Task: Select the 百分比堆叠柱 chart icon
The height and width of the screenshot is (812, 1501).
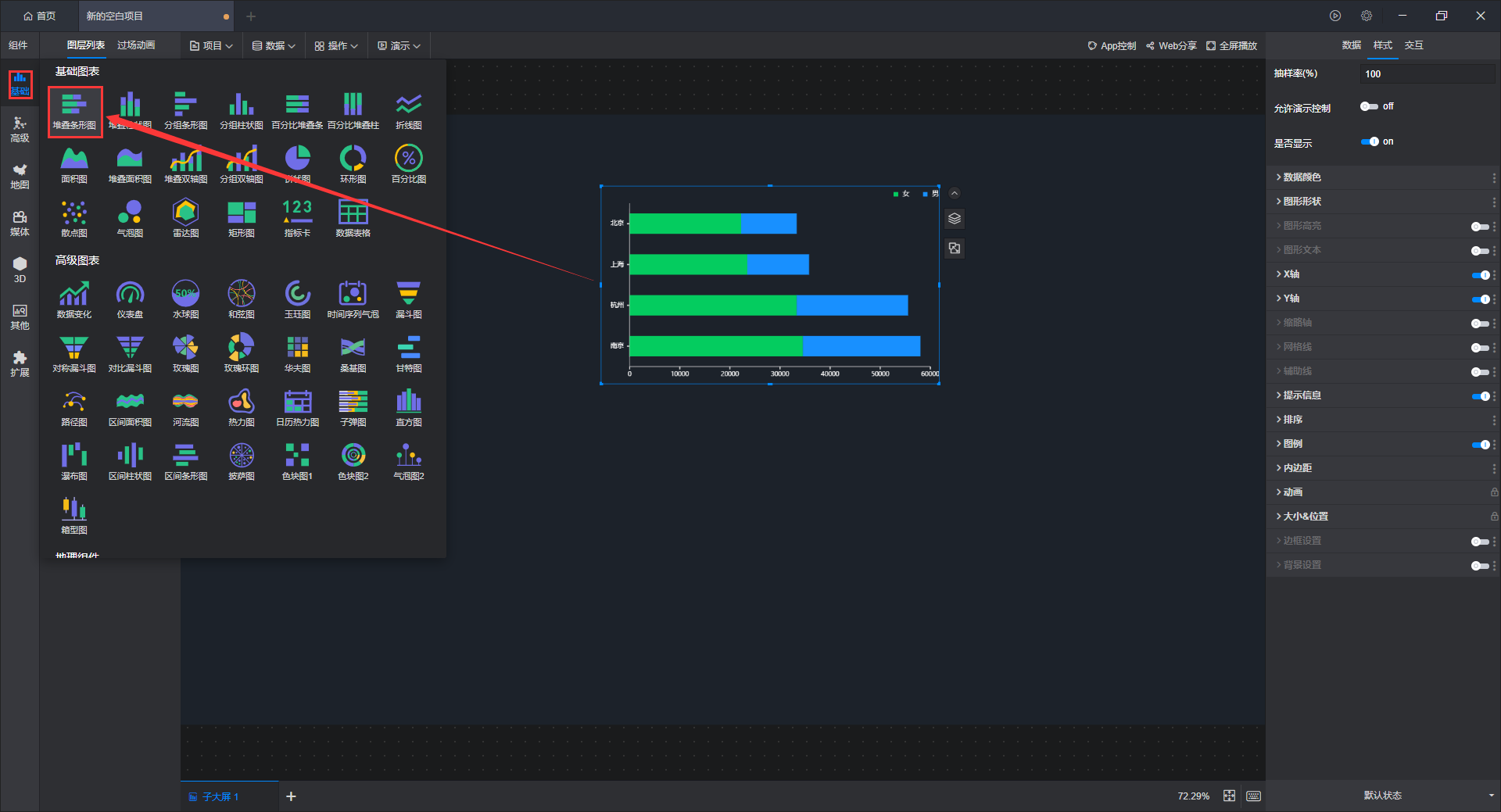Action: coord(353,111)
